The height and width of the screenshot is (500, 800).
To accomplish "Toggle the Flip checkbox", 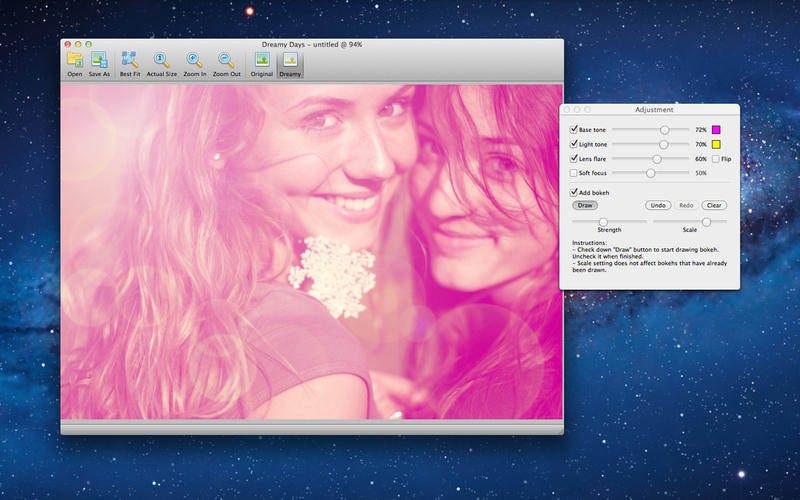I will point(715,159).
